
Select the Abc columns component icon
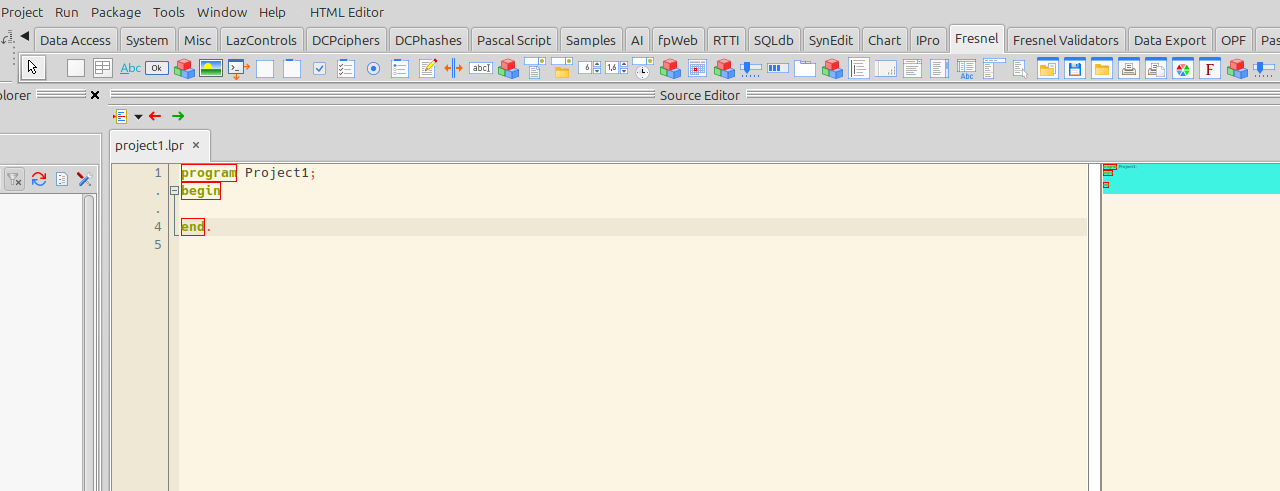(967, 68)
